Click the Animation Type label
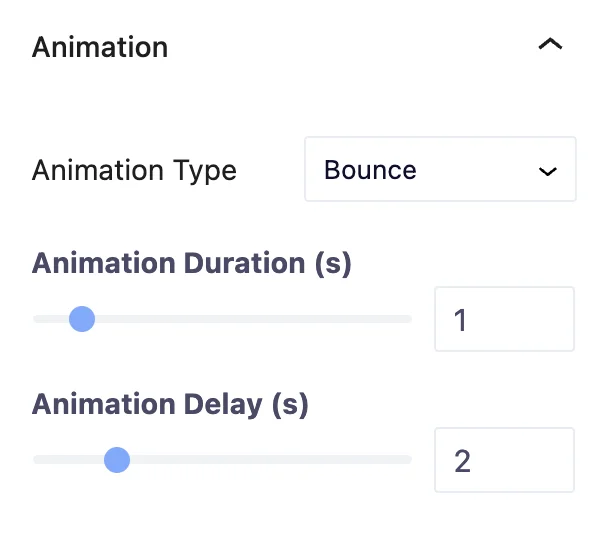Viewport: 606px width, 548px height. click(134, 170)
